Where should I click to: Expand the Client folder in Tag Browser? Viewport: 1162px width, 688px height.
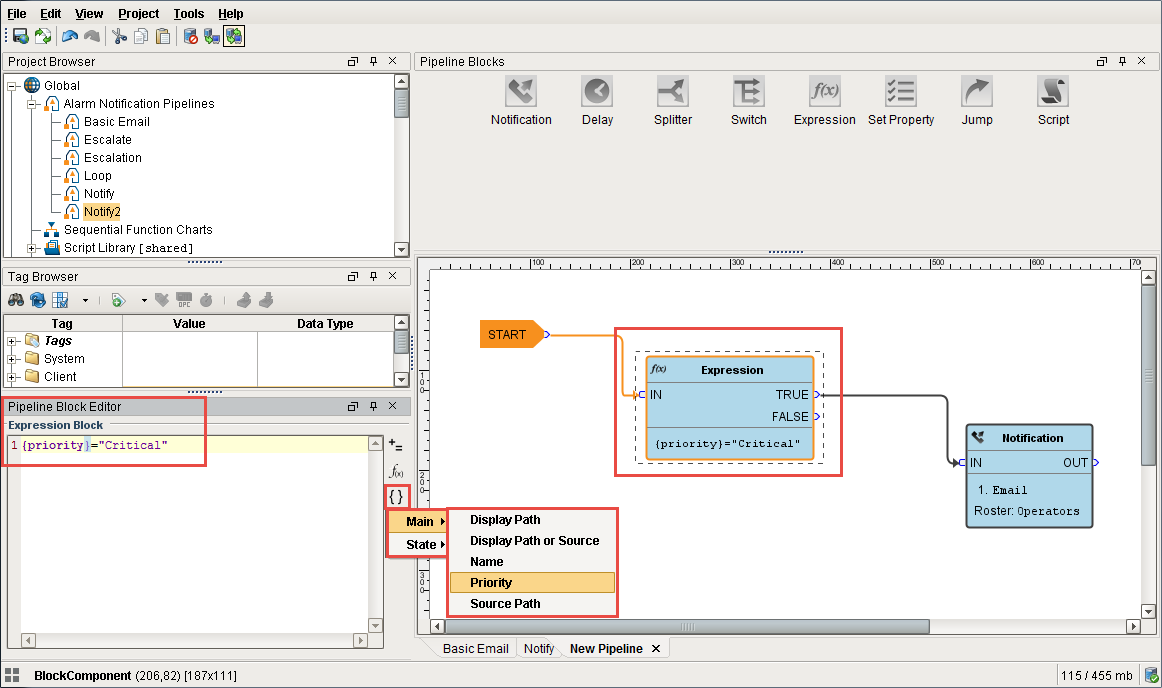click(12, 377)
